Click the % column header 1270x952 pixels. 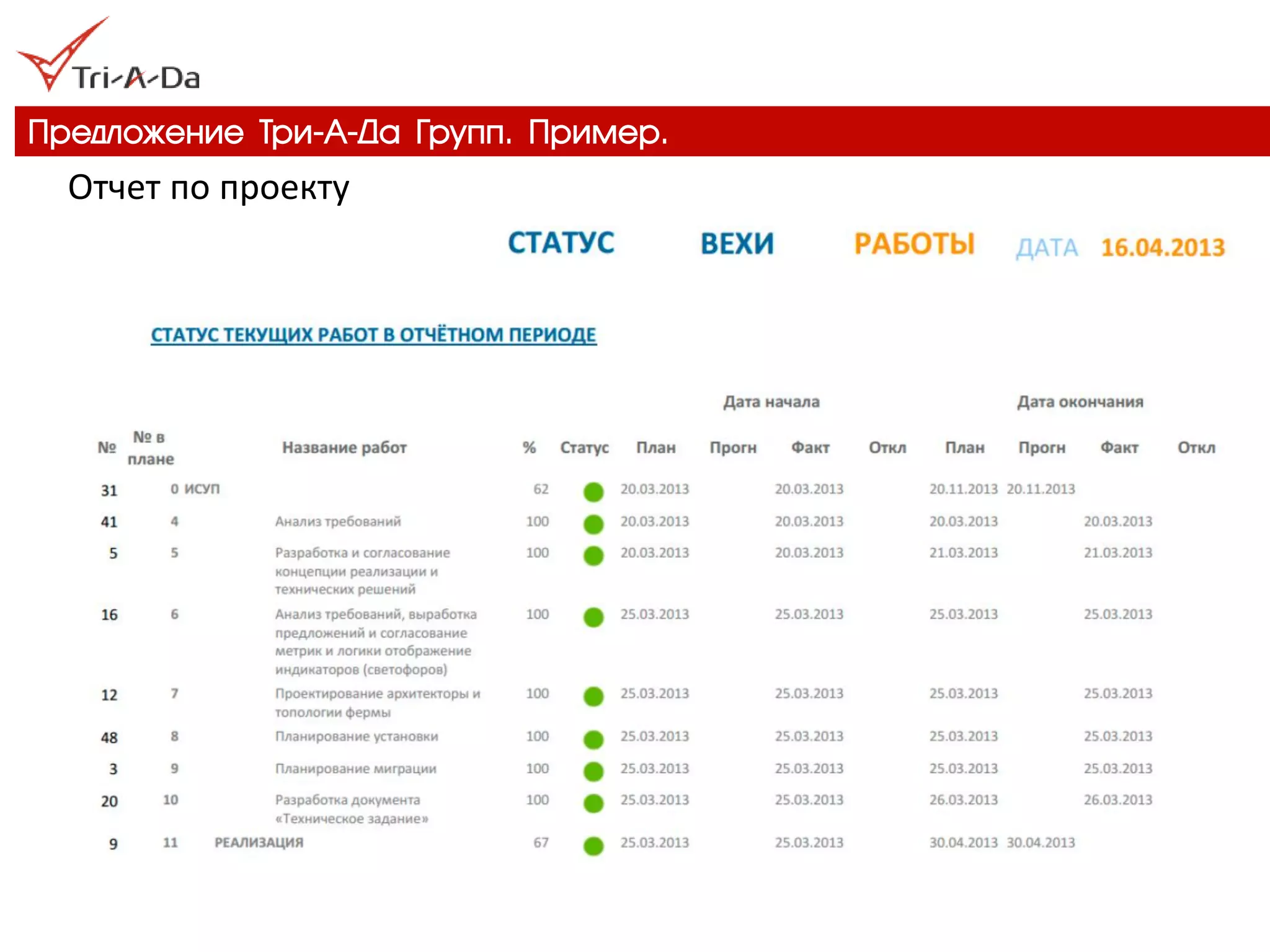[x=529, y=447]
